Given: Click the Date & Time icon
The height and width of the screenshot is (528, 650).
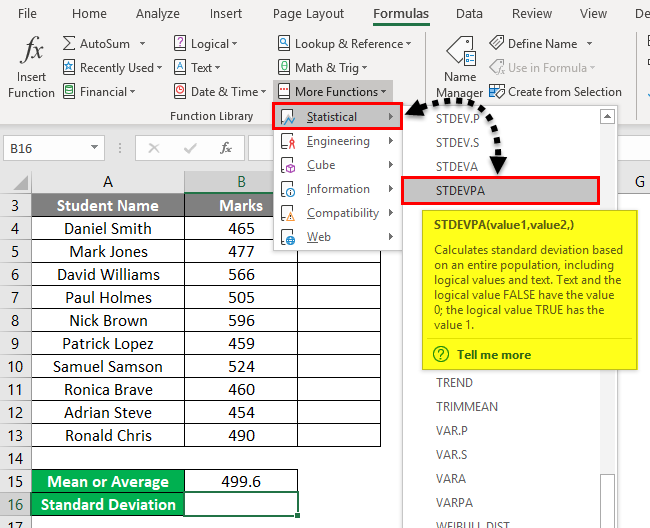Looking at the screenshot, I should (180, 92).
